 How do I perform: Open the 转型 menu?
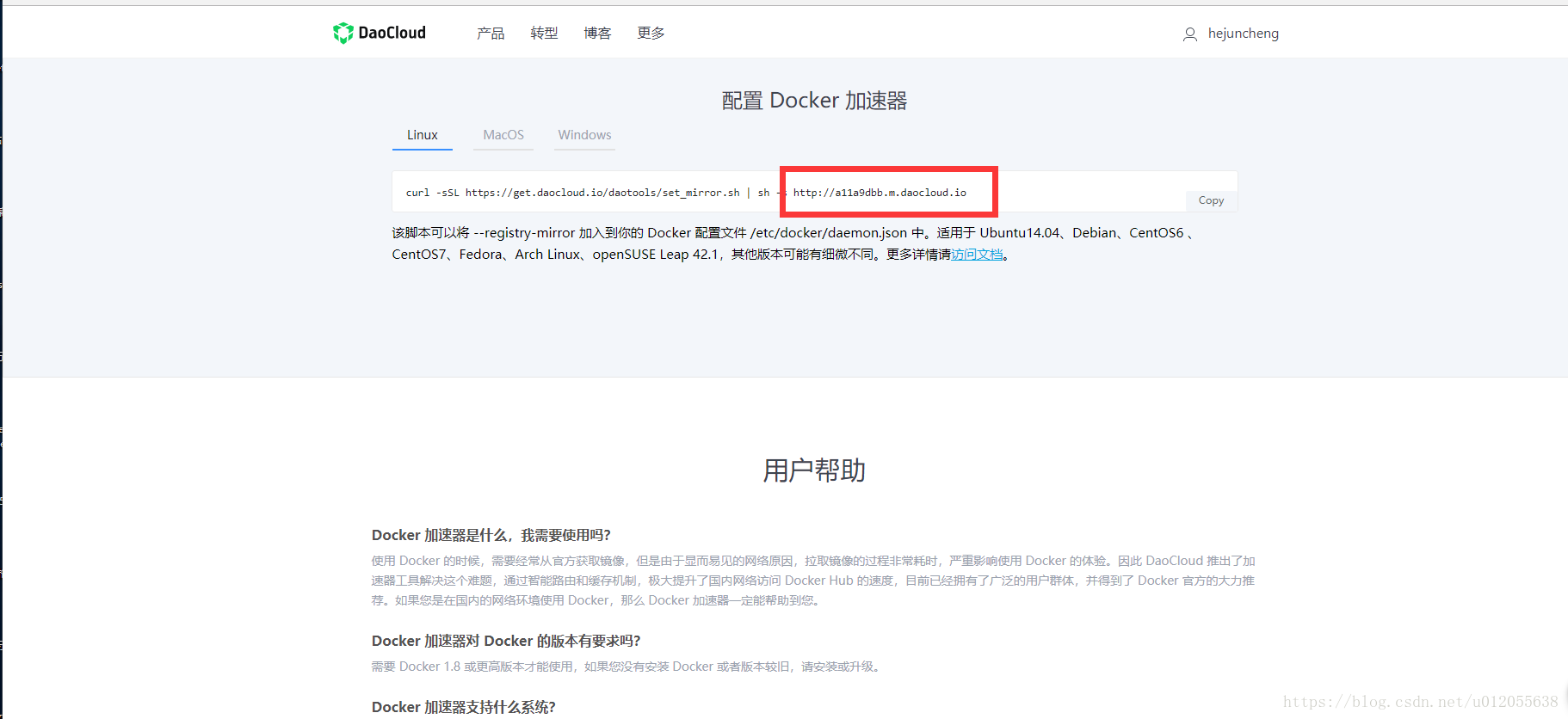tap(544, 34)
